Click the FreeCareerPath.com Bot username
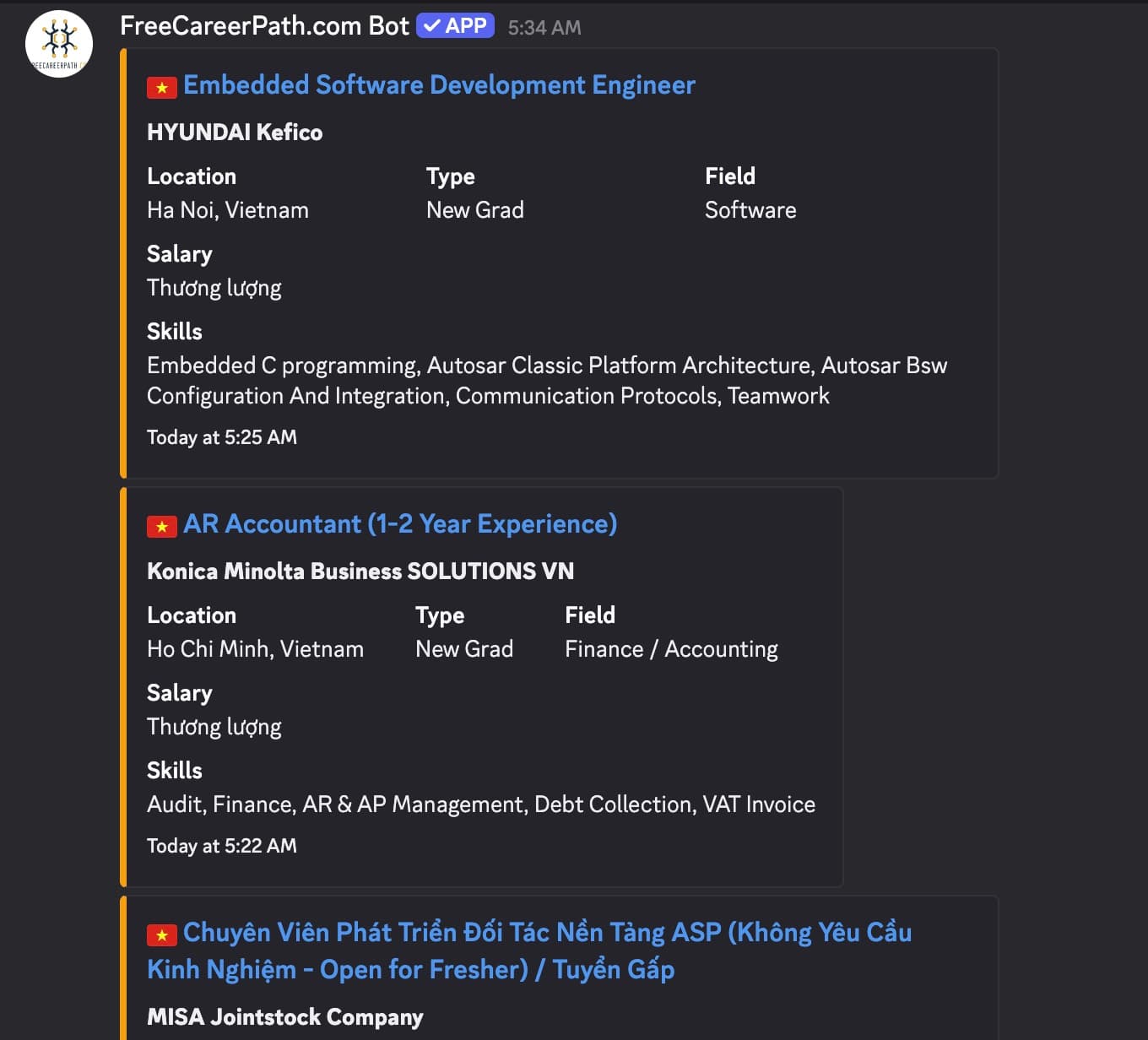 [264, 26]
